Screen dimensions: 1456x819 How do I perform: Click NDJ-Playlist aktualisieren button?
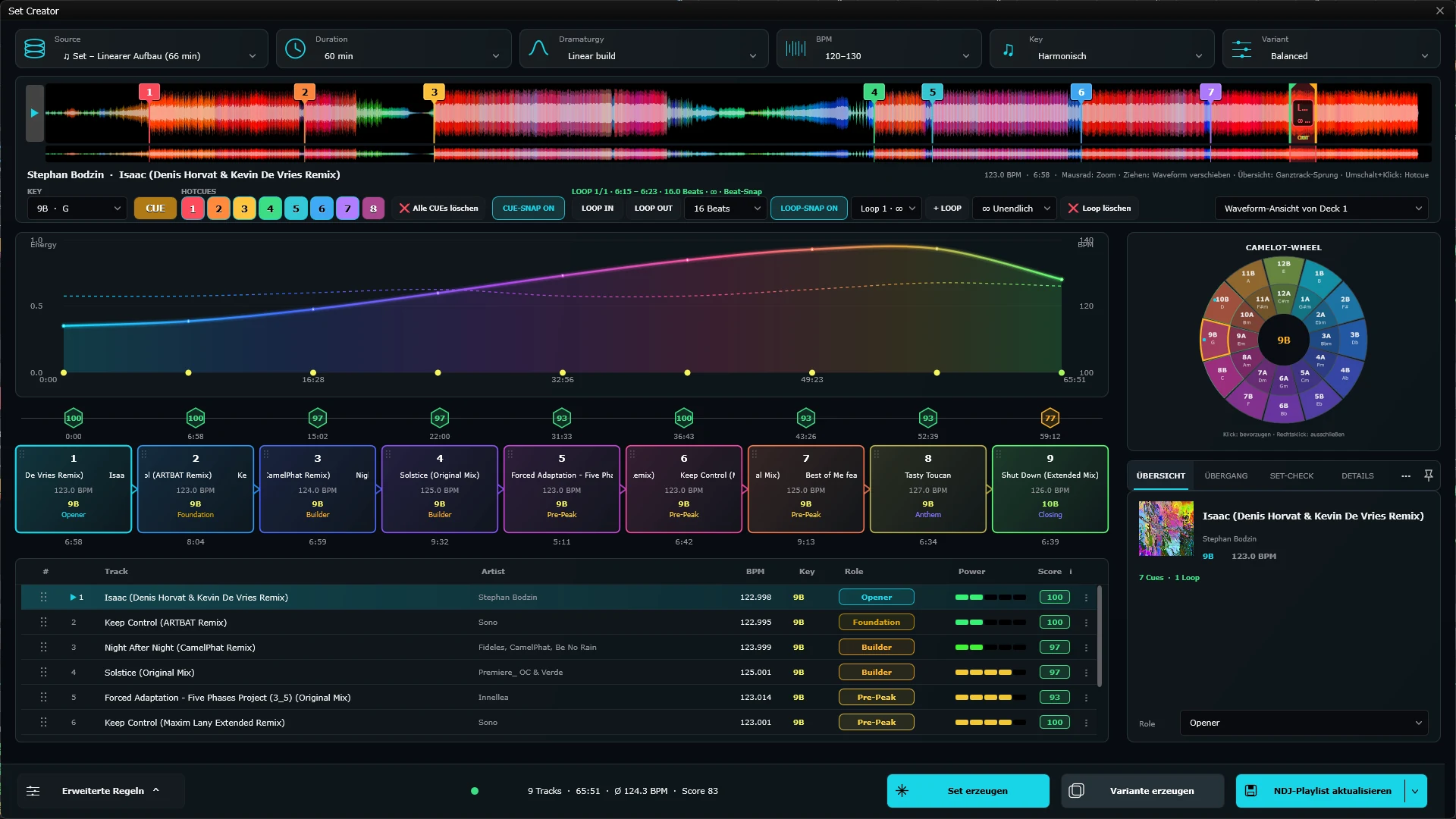coord(1321,791)
